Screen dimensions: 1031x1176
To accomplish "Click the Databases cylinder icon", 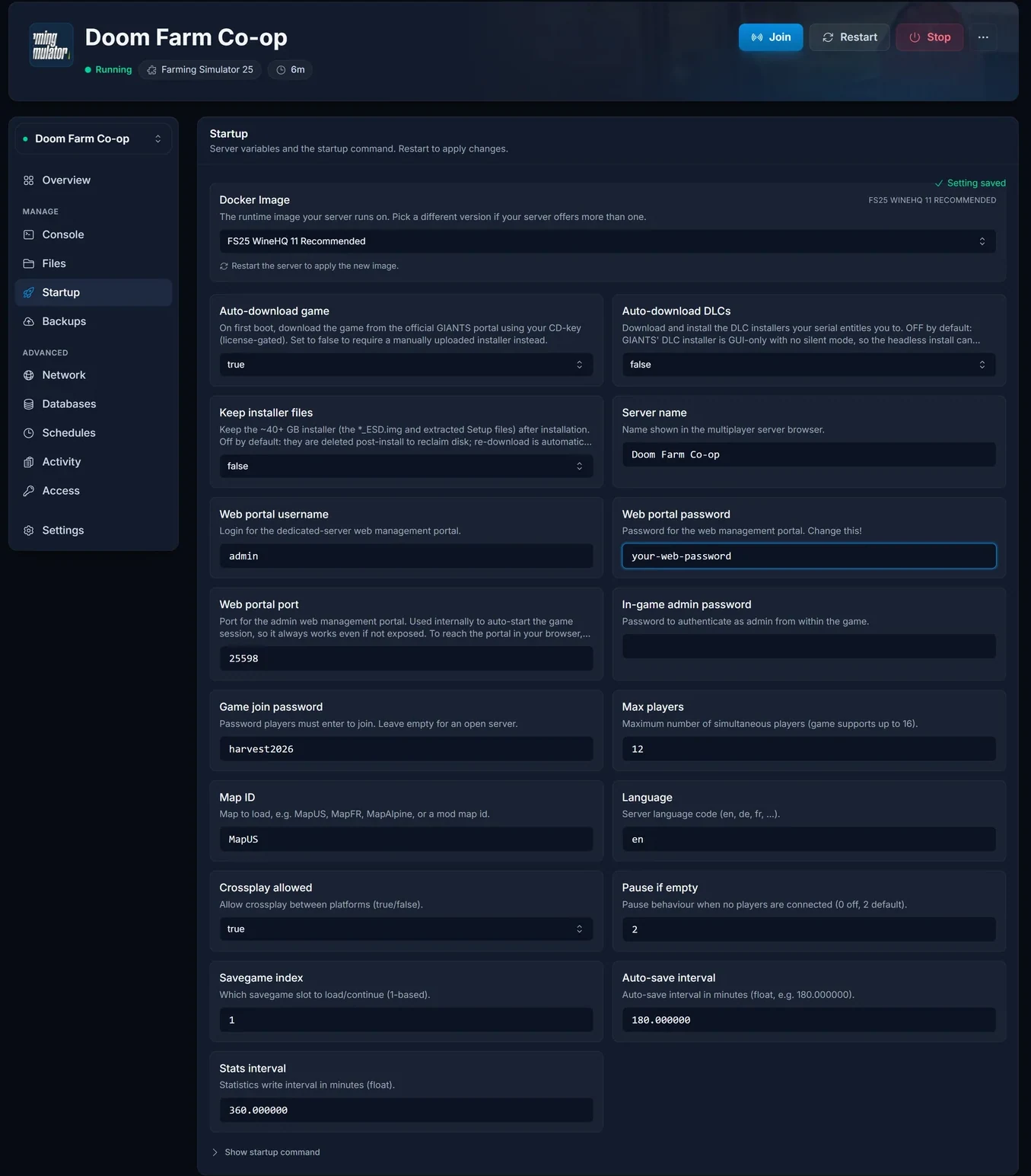I will 29,404.
